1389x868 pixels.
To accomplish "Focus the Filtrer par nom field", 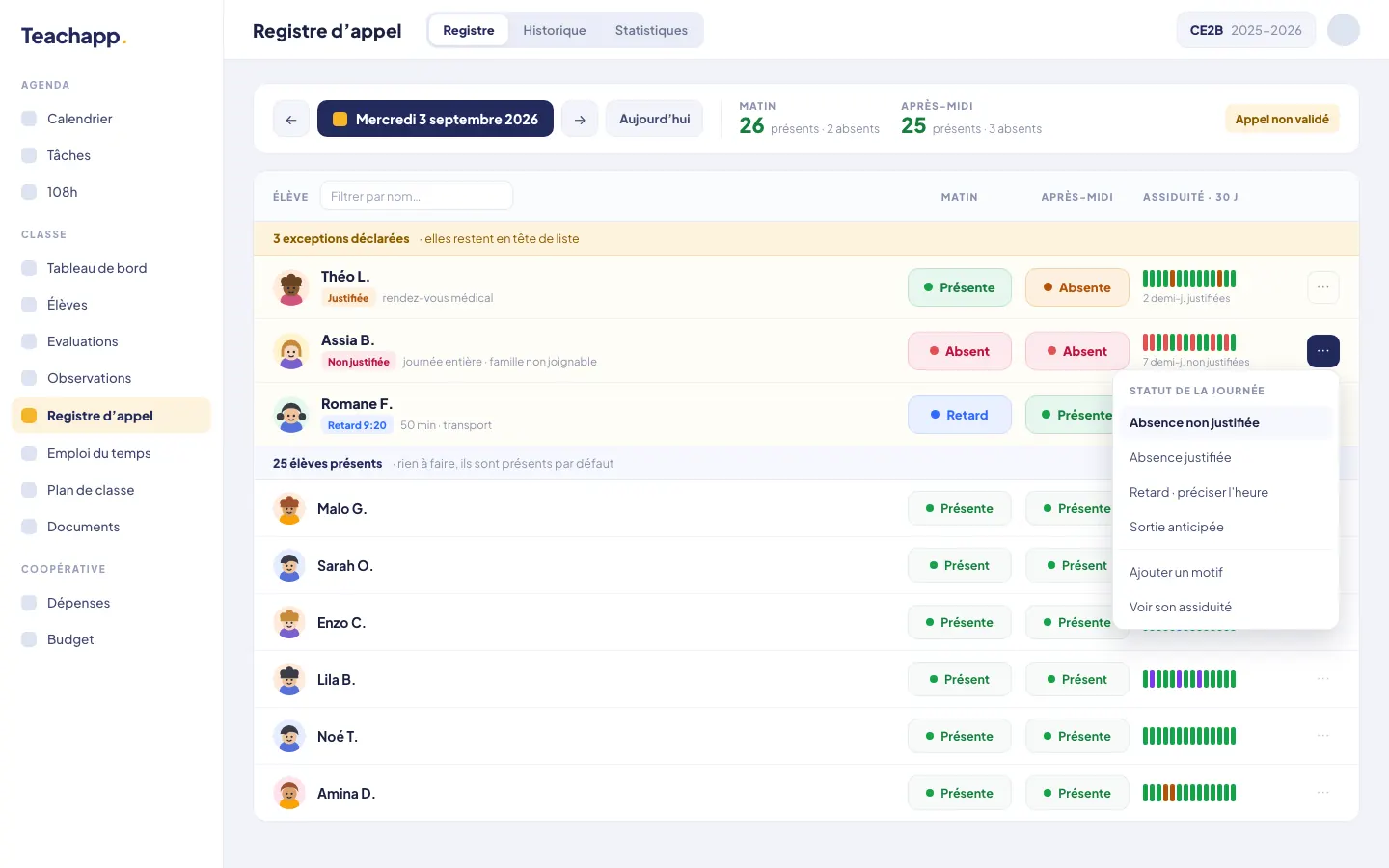I will pos(417,196).
